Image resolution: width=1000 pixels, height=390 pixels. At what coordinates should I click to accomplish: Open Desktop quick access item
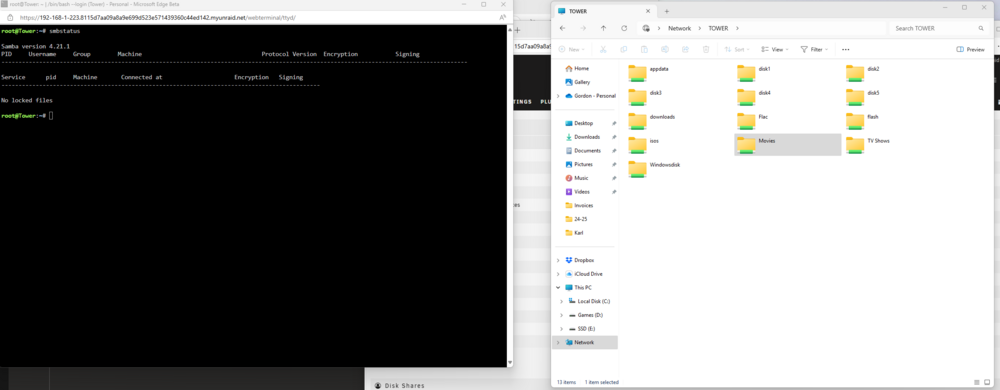pos(584,123)
